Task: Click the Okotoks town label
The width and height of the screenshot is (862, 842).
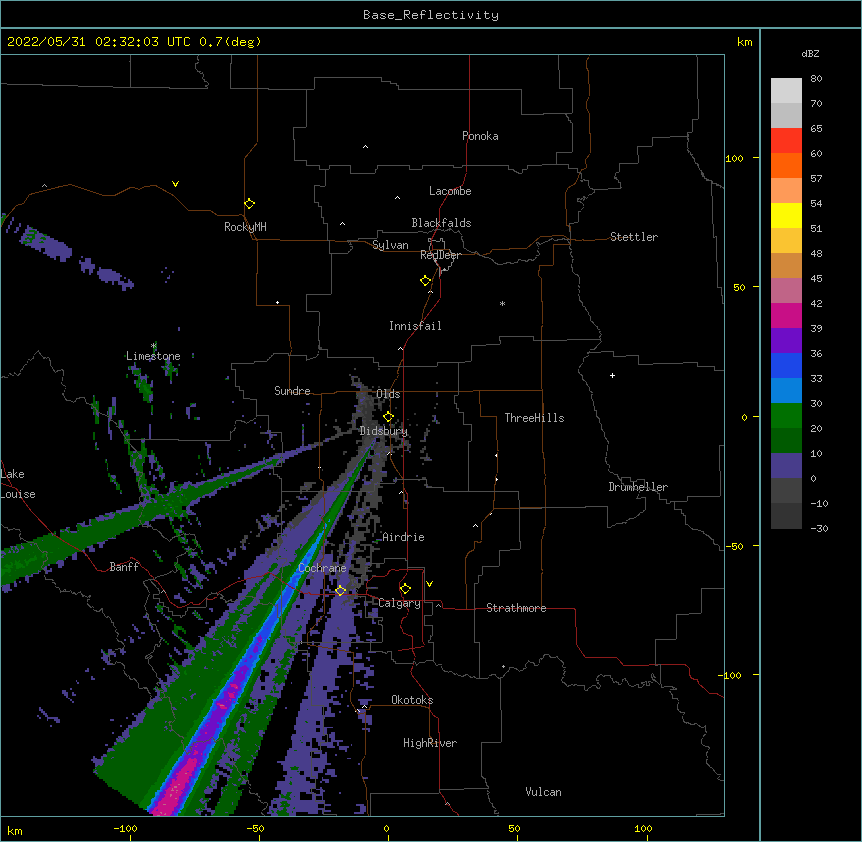Action: point(412,700)
